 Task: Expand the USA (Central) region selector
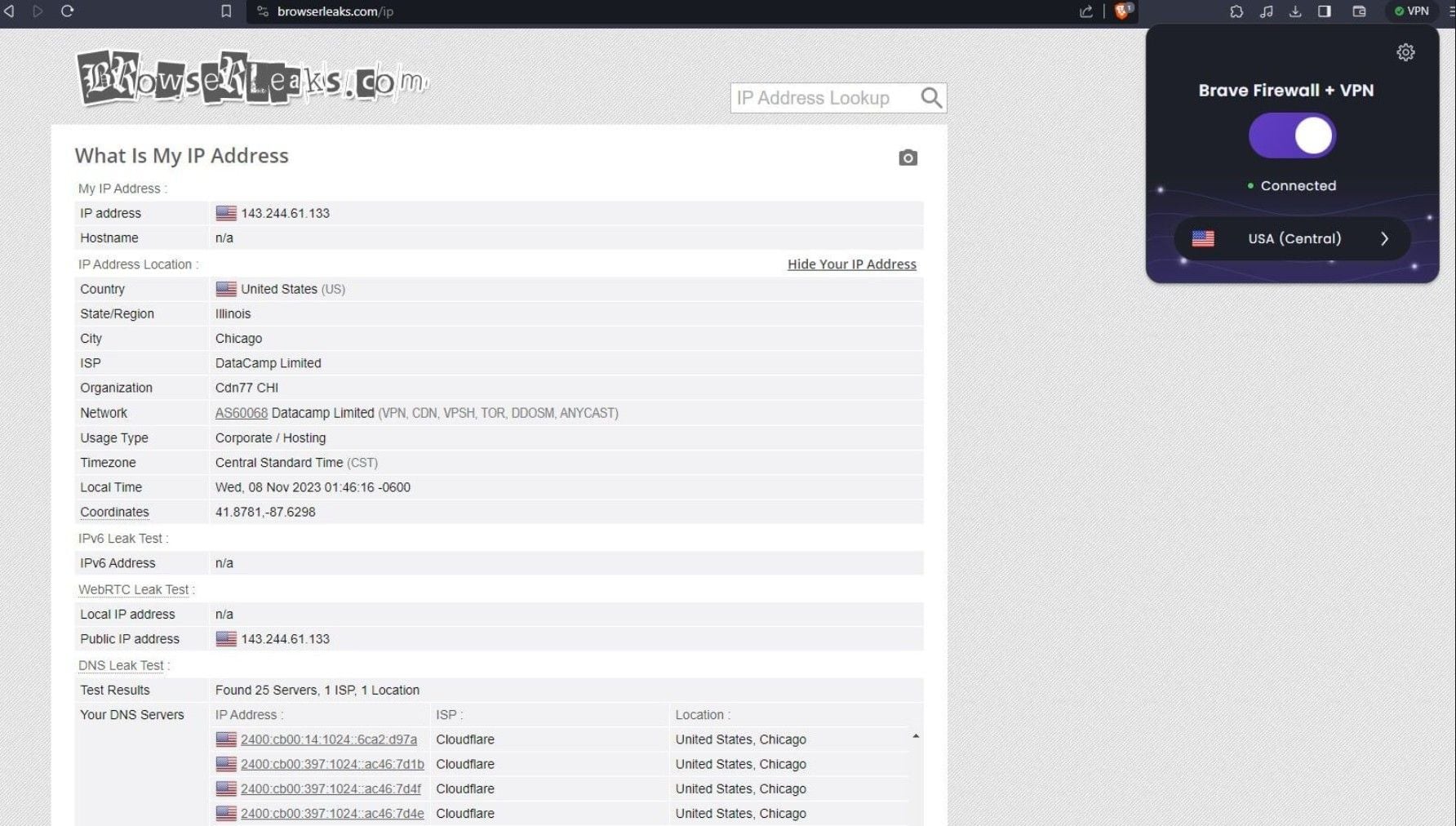[x=1292, y=238]
